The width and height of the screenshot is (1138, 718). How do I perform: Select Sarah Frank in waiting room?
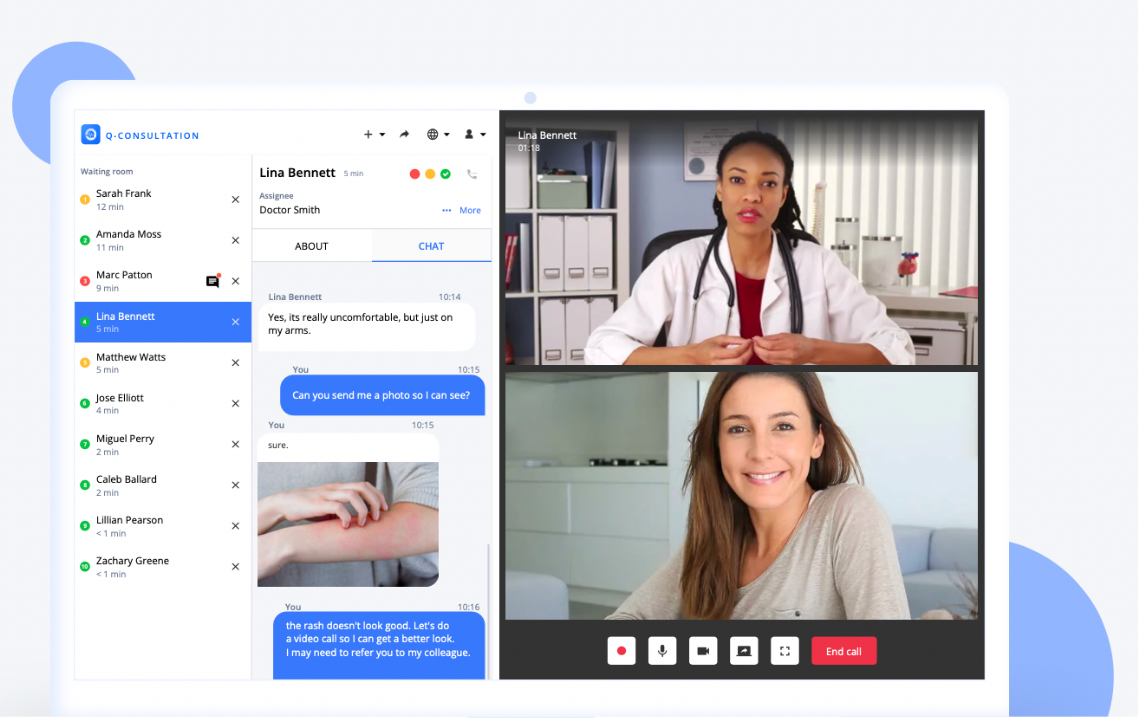[x=163, y=200]
